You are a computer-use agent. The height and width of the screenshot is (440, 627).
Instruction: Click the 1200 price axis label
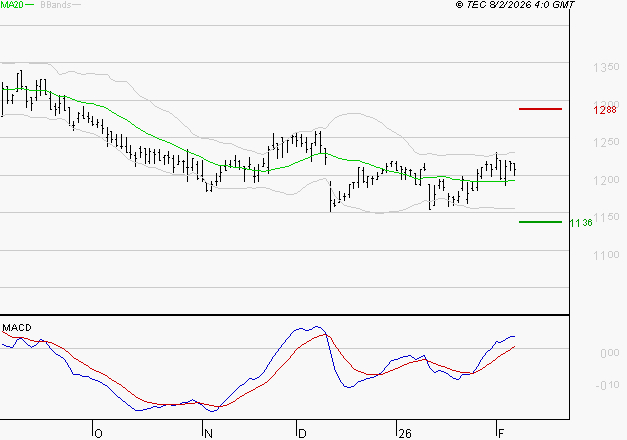pos(606,180)
